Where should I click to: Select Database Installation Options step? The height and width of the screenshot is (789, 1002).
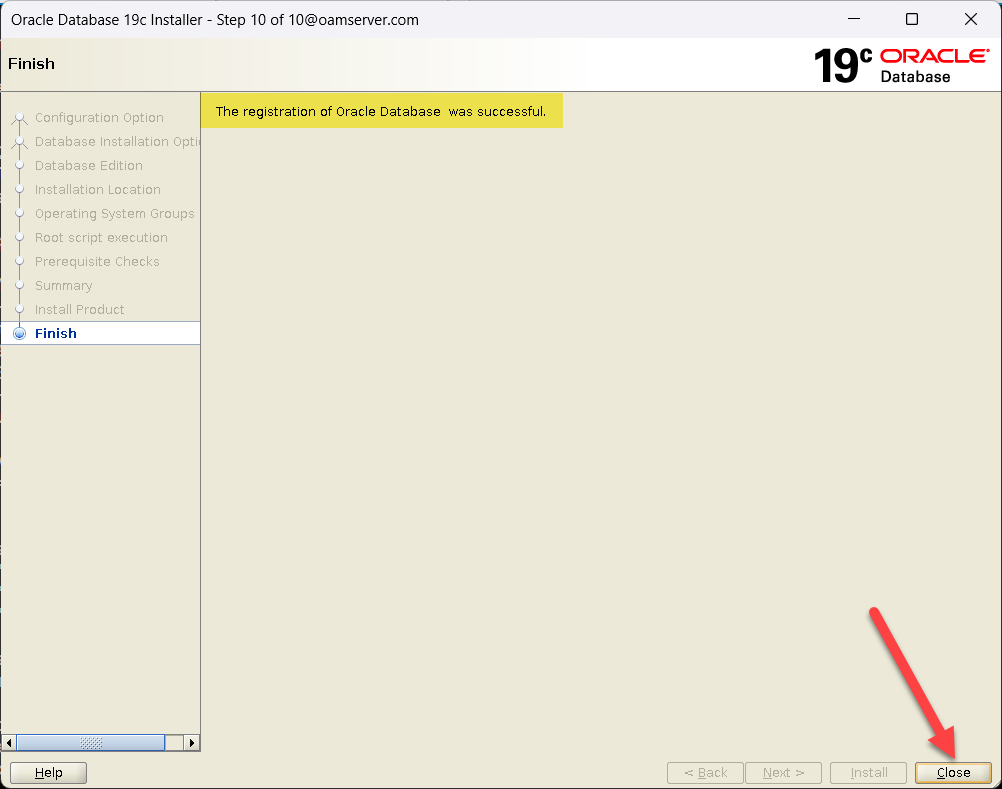[x=117, y=142]
